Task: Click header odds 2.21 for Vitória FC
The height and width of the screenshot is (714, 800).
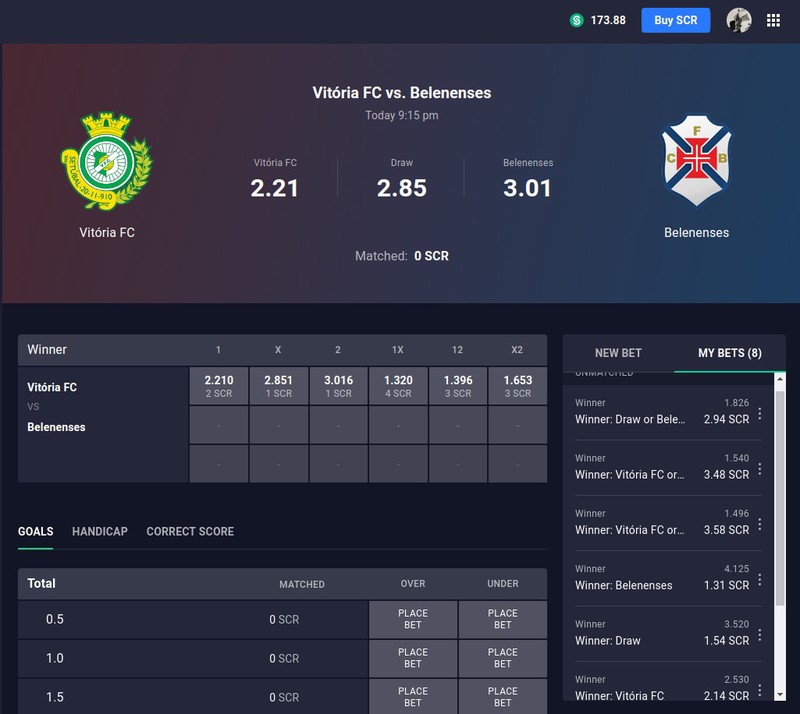Action: coord(274,188)
